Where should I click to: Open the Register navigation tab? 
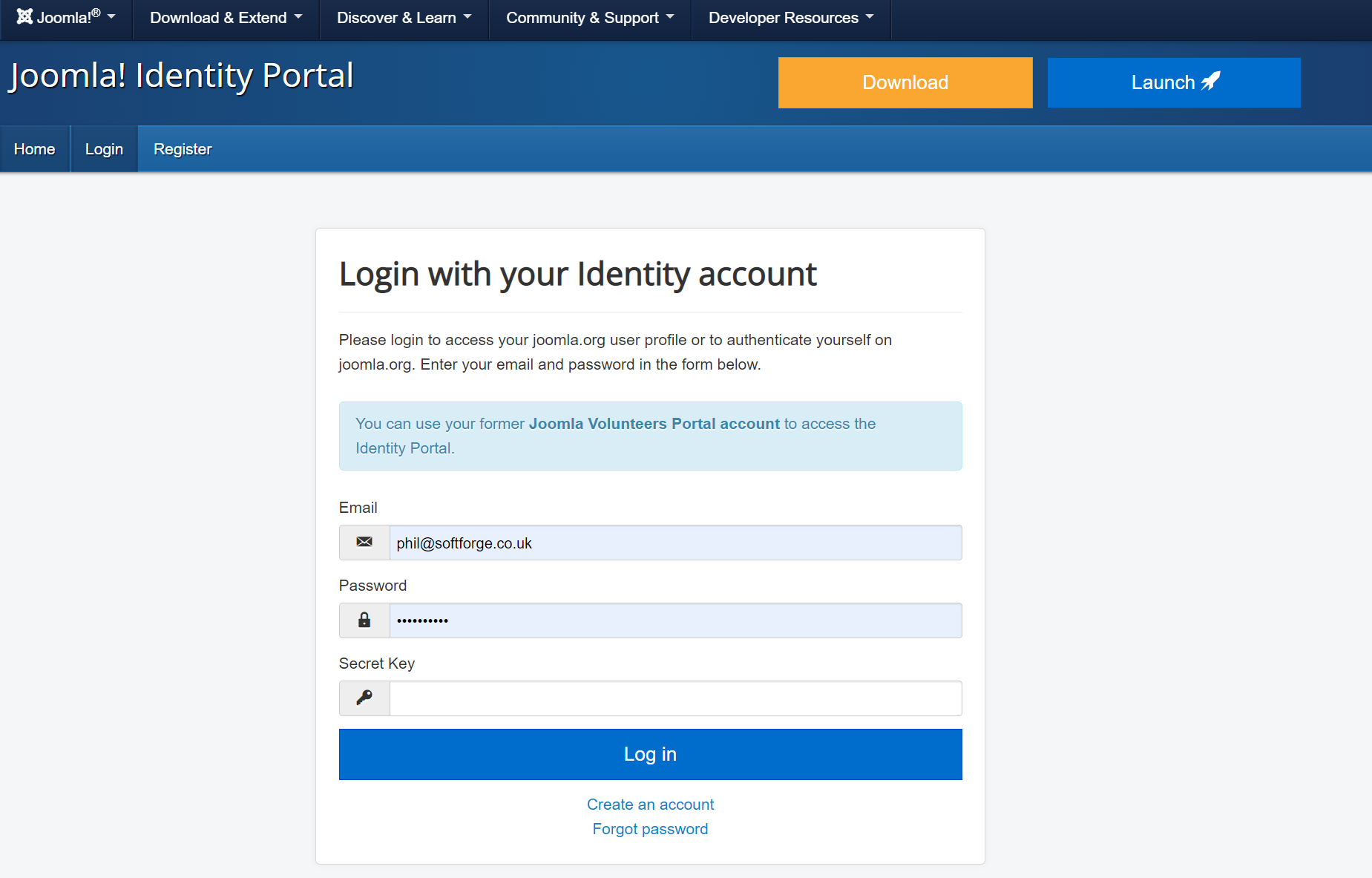[x=183, y=149]
